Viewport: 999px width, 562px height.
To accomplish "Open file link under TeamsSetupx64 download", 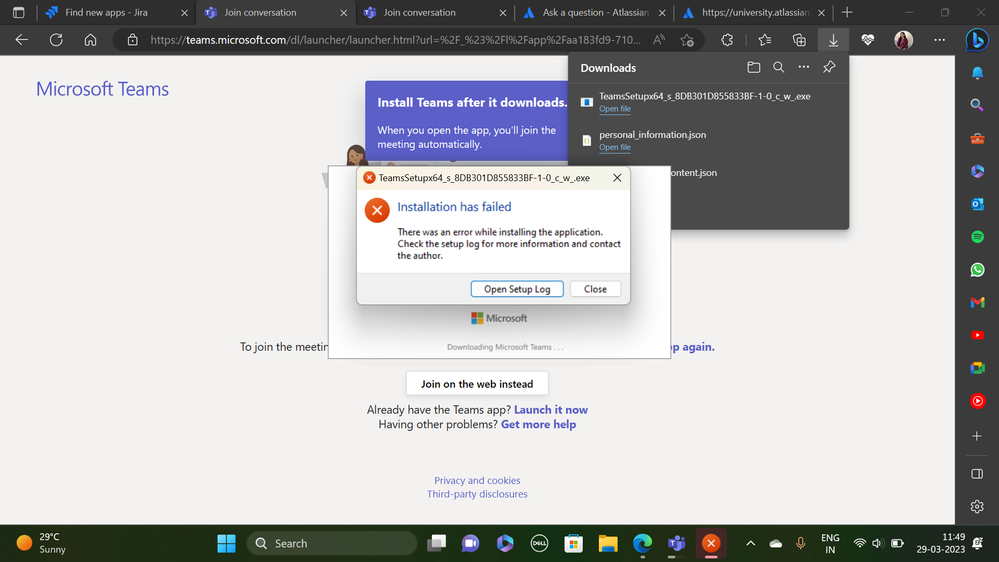I will pos(614,109).
